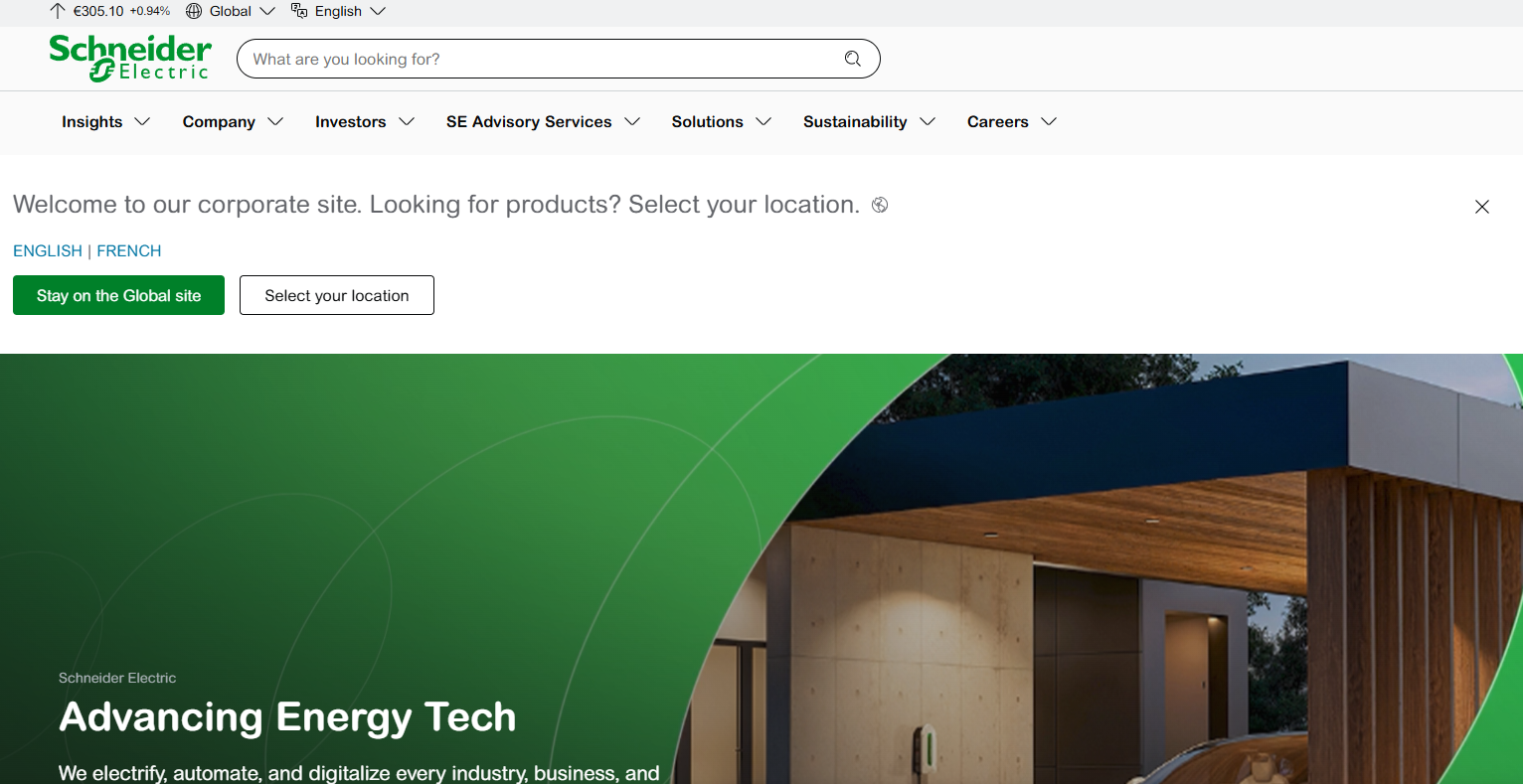Image resolution: width=1523 pixels, height=784 pixels.
Task: Expand the Global region dropdown chevron
Action: (267, 11)
